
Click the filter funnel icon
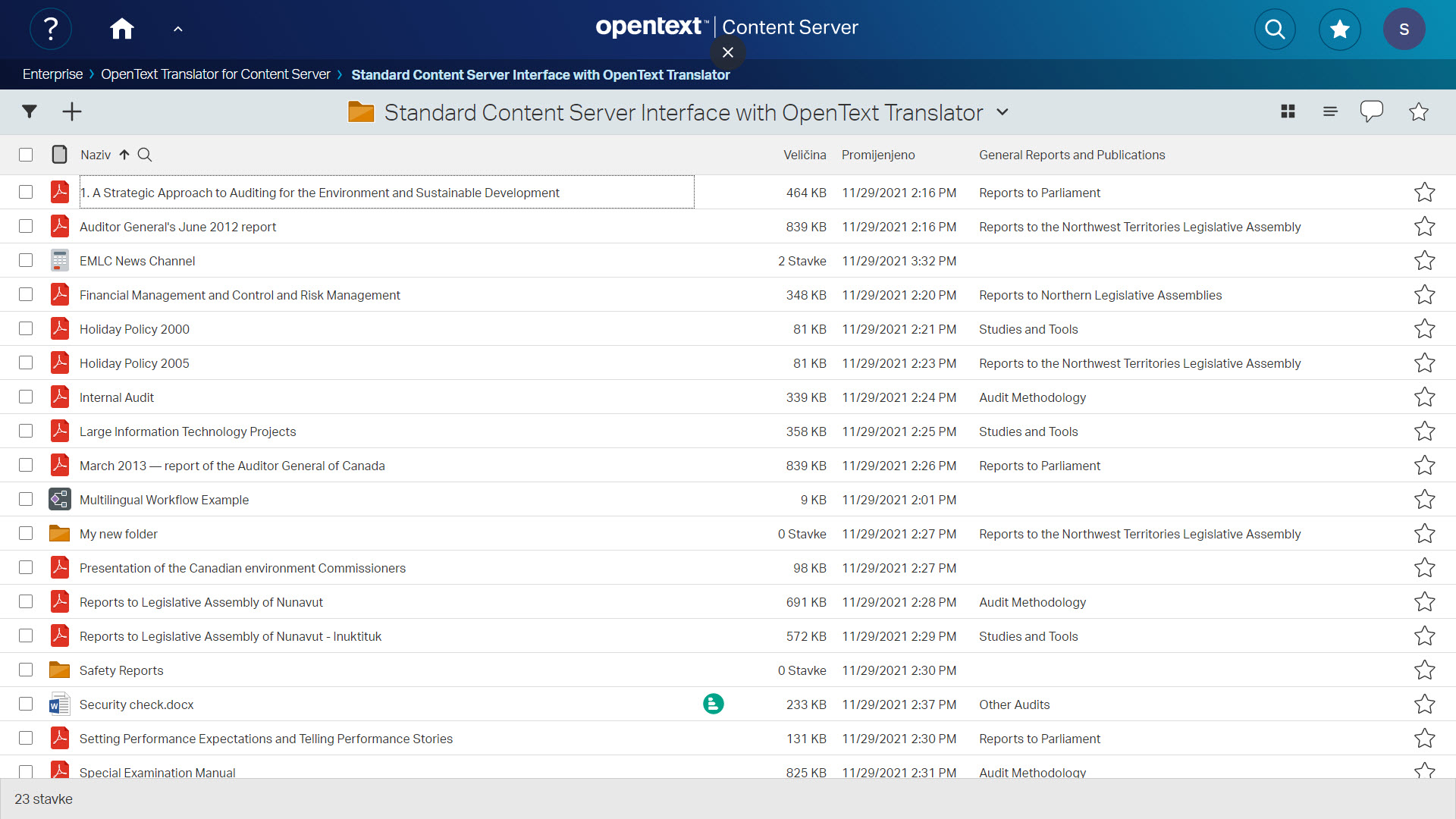[x=30, y=111]
